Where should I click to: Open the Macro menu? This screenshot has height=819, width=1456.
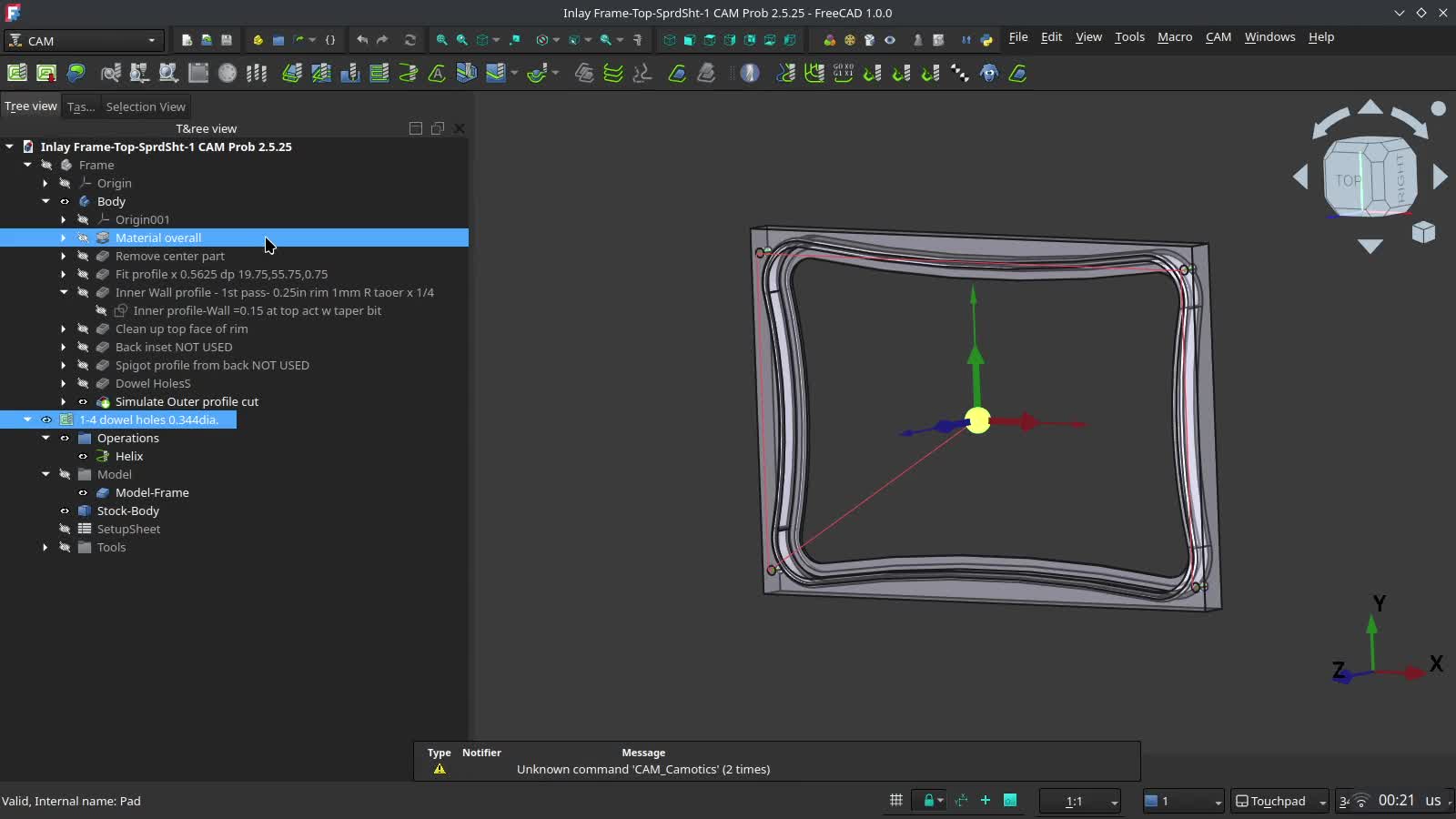tap(1174, 37)
